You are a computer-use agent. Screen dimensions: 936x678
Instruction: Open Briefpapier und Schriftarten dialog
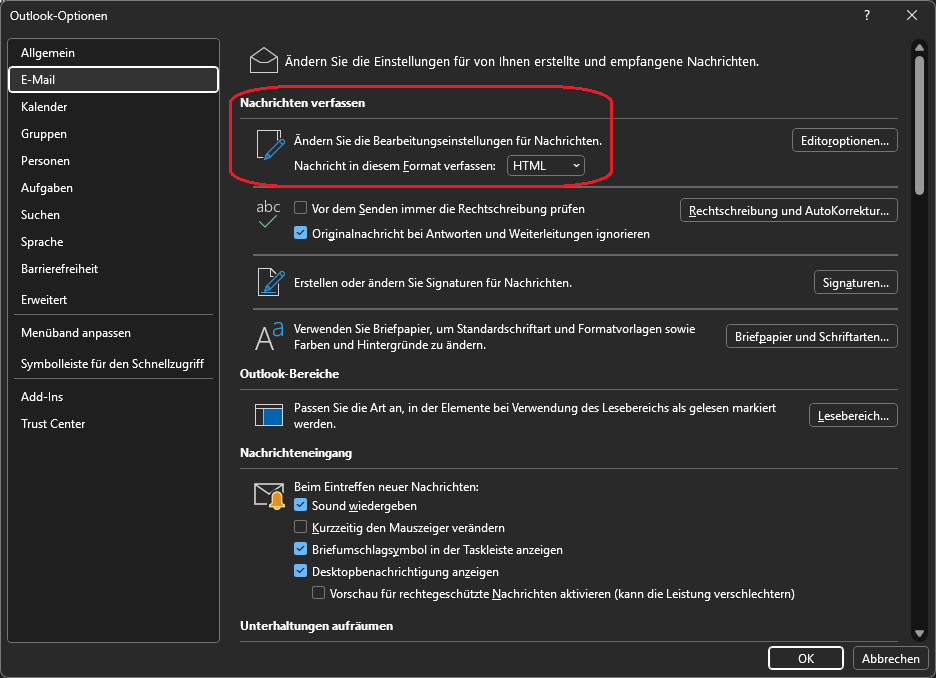[x=811, y=336]
